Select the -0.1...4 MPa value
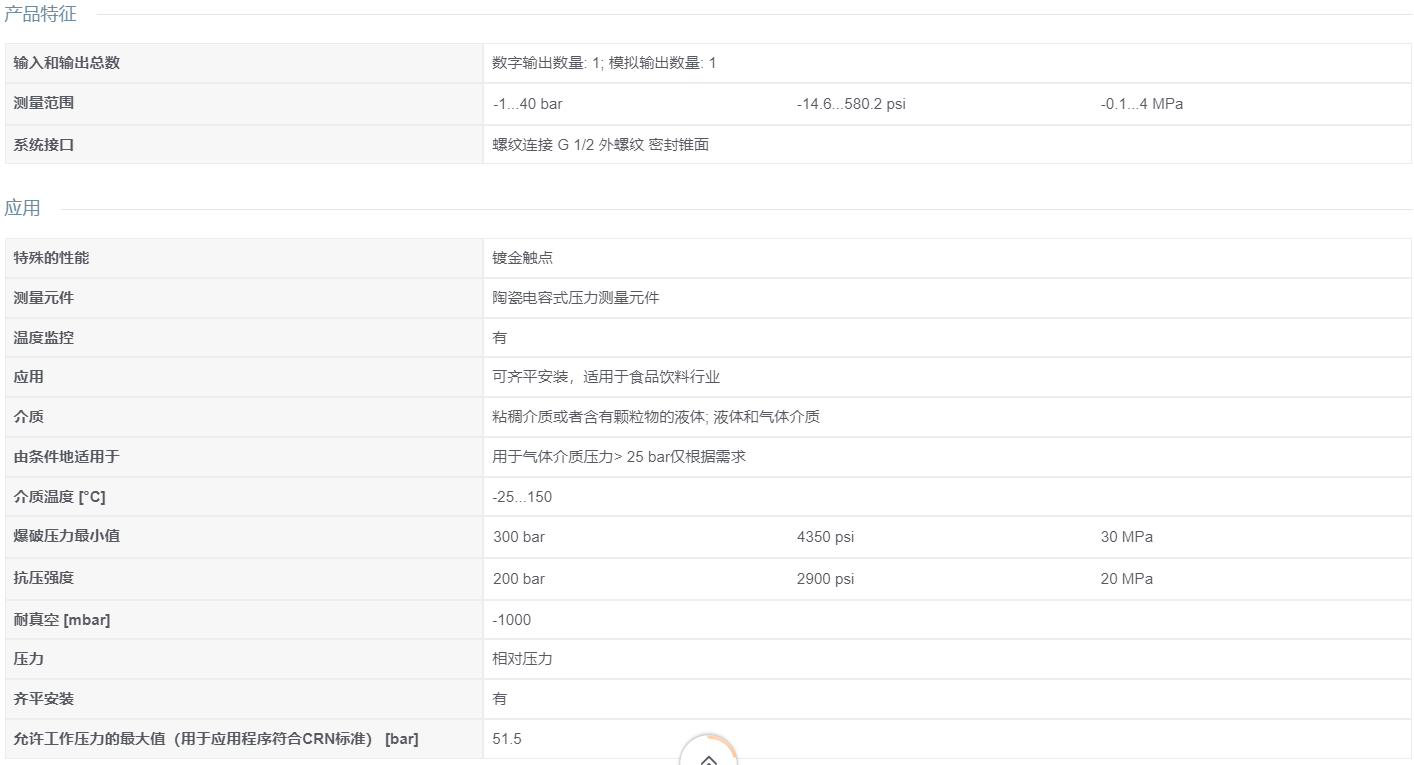 [1142, 104]
